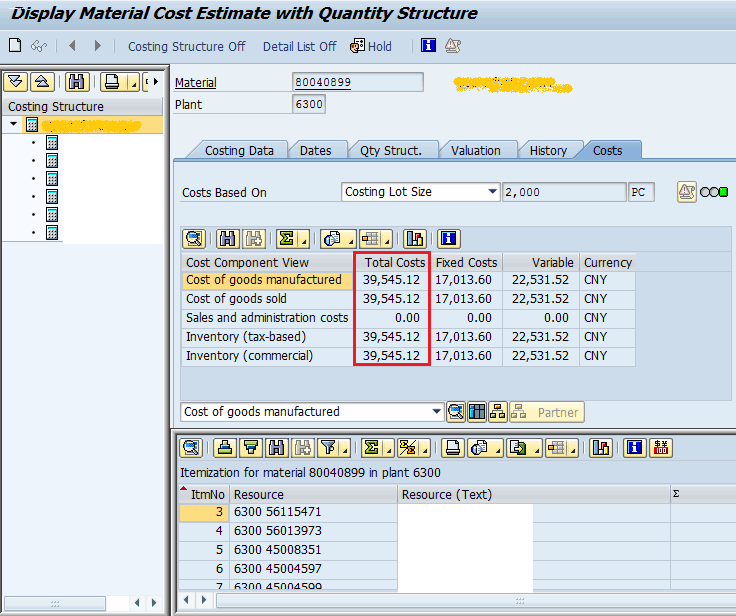Select Inventory (commercial) row

coord(408,356)
